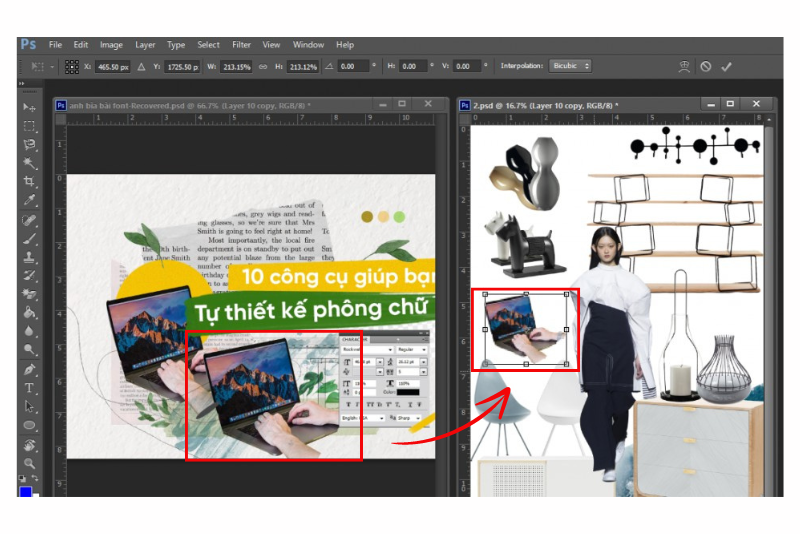
Task: Click the Ps application logo
Action: pyautogui.click(x=29, y=45)
